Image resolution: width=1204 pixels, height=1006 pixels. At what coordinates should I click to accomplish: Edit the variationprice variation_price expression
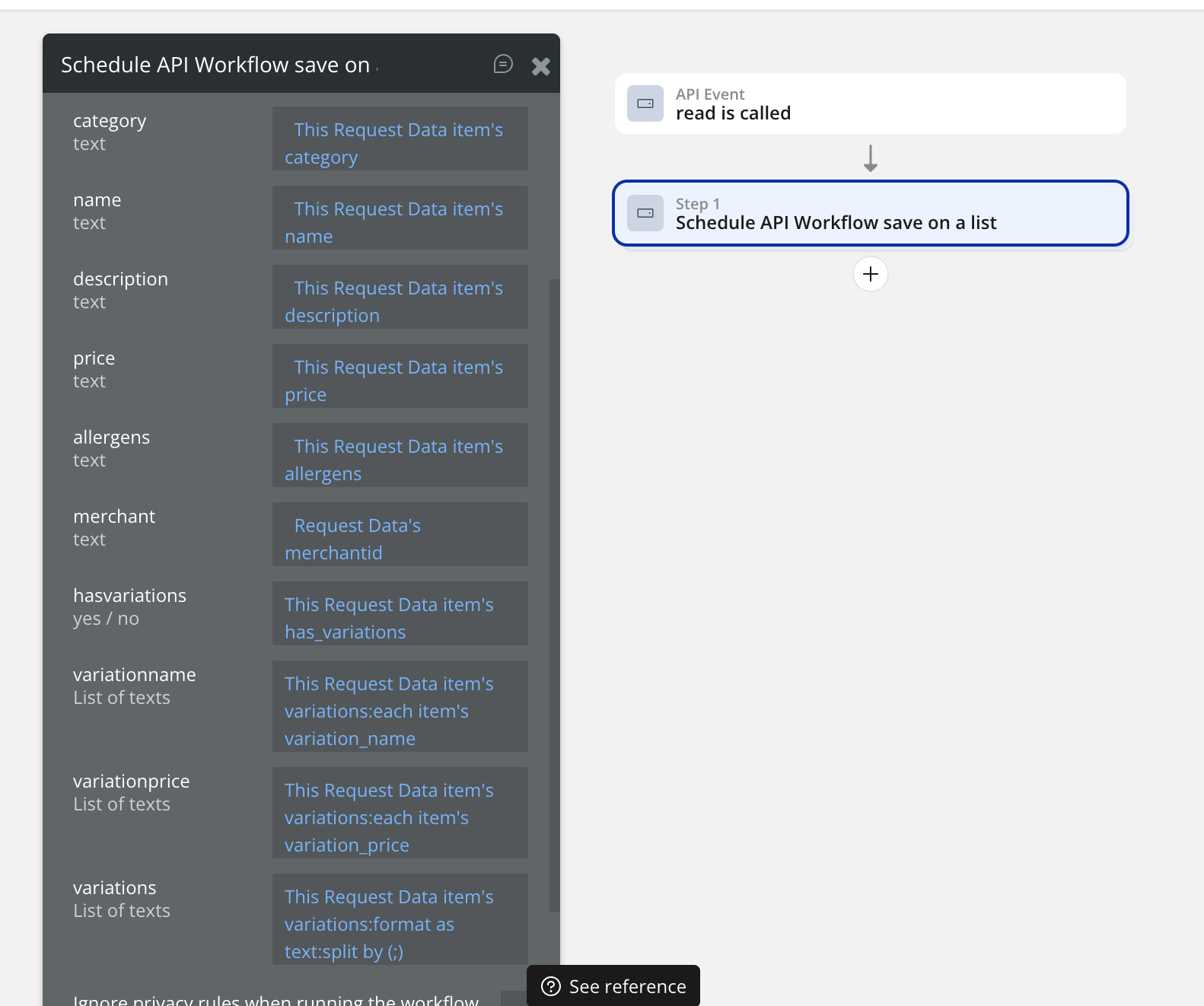(400, 813)
